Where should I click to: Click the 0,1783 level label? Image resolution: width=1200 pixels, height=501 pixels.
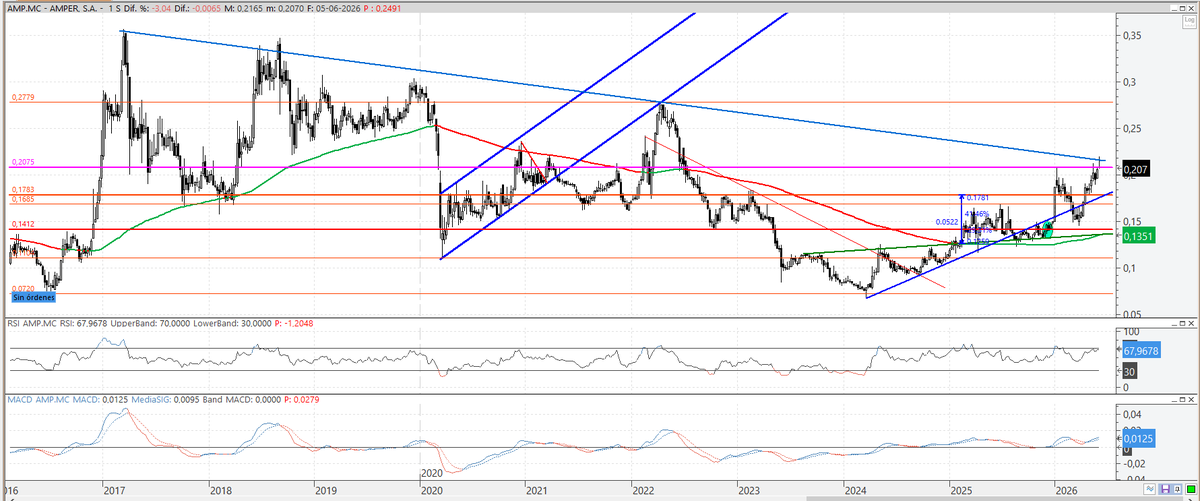pos(24,189)
